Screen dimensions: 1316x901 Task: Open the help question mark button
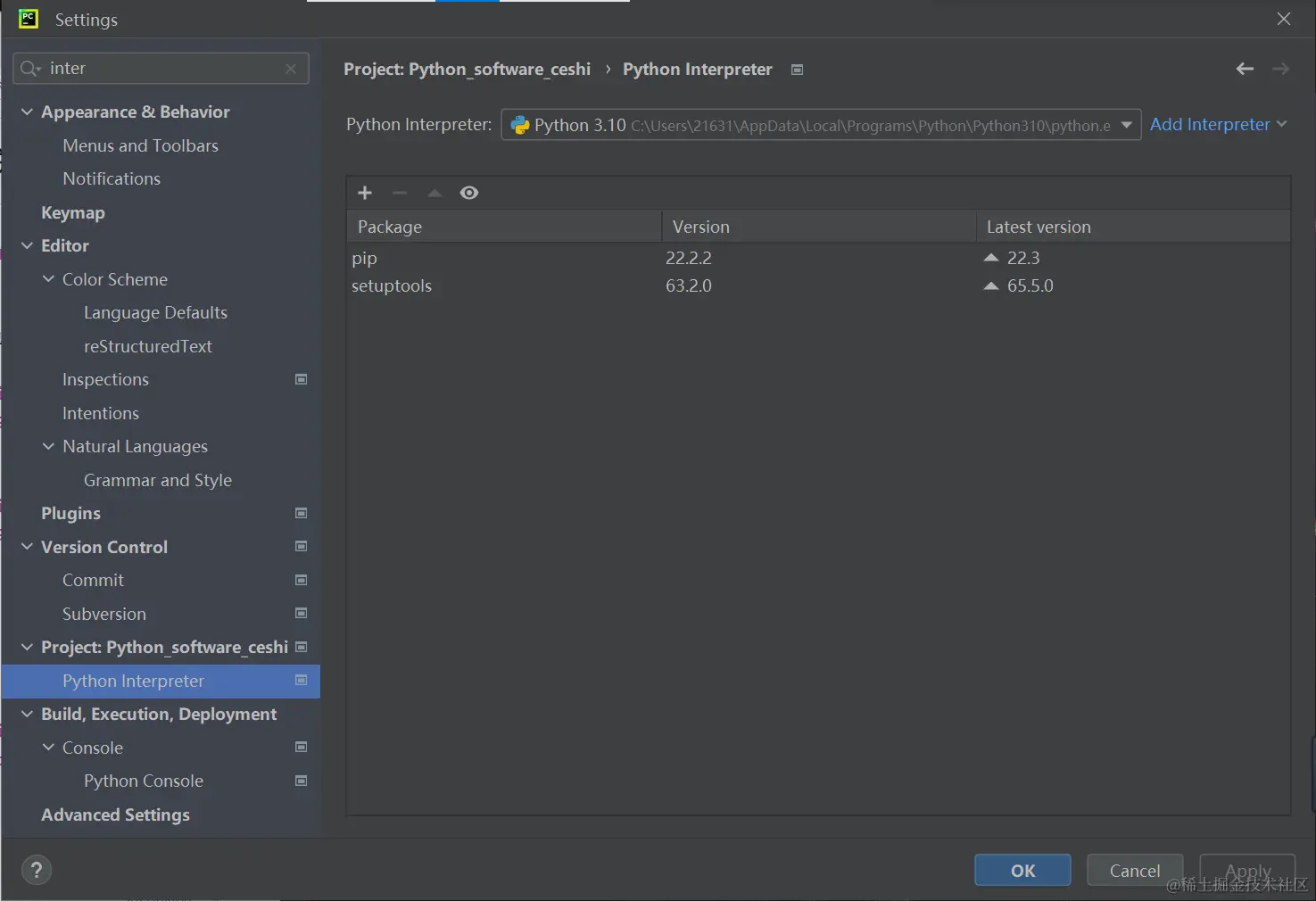point(37,870)
